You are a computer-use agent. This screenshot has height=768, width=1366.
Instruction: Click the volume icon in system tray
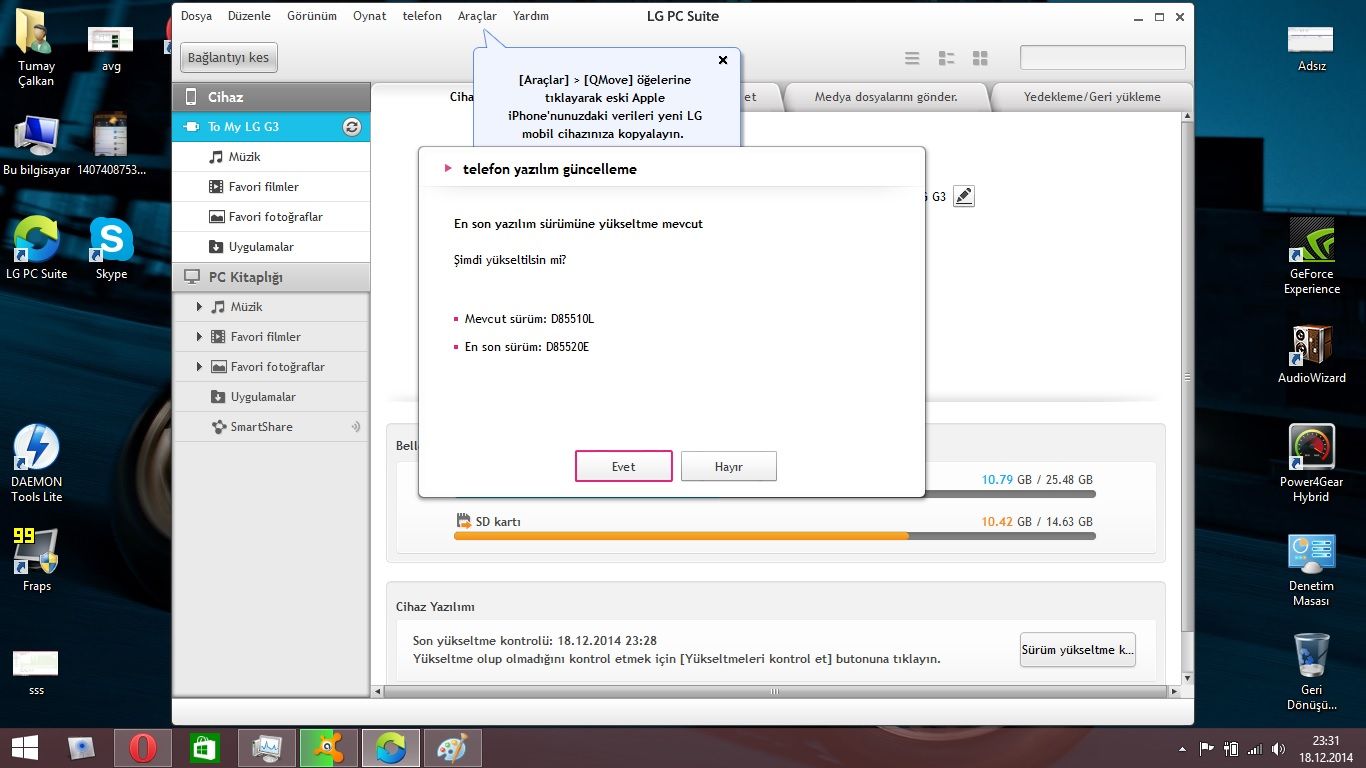tap(1278, 748)
